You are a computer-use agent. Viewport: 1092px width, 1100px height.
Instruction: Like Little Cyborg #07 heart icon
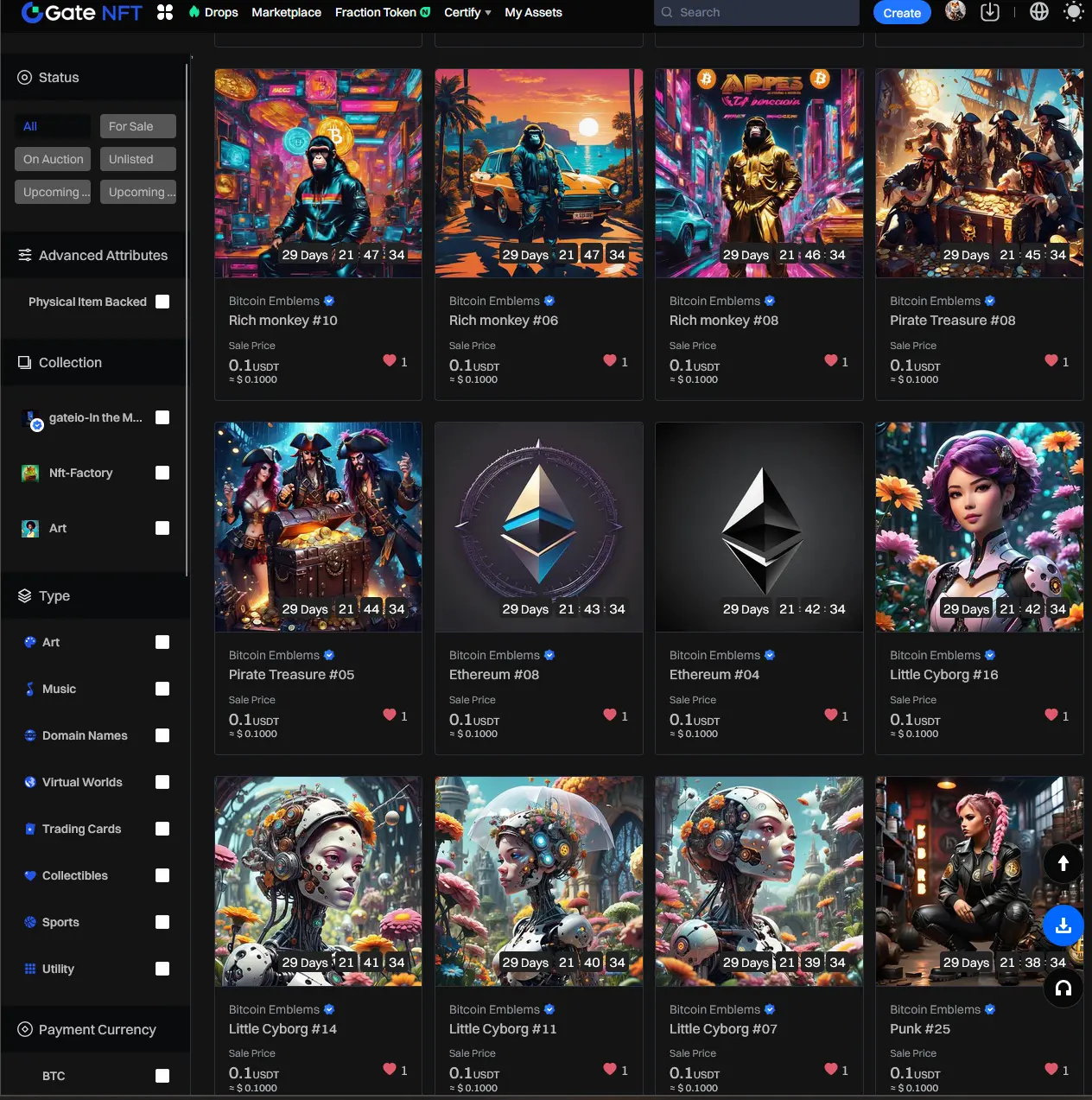tap(831, 1069)
